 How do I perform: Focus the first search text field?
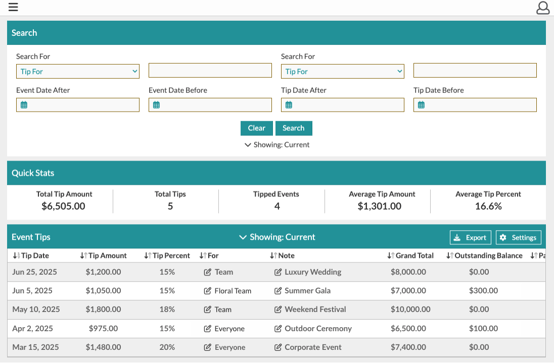pos(210,71)
